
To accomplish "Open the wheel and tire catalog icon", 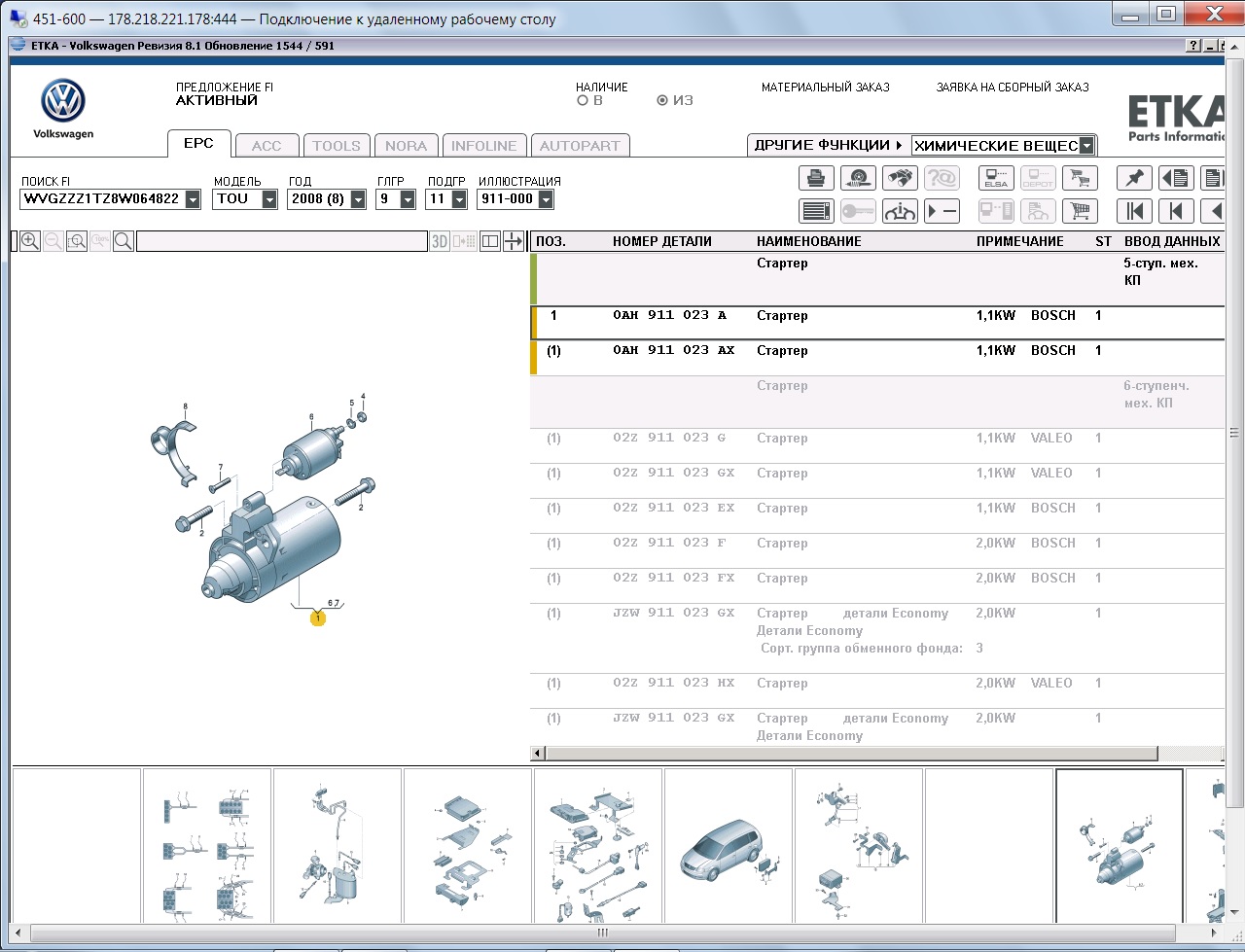I will (858, 178).
